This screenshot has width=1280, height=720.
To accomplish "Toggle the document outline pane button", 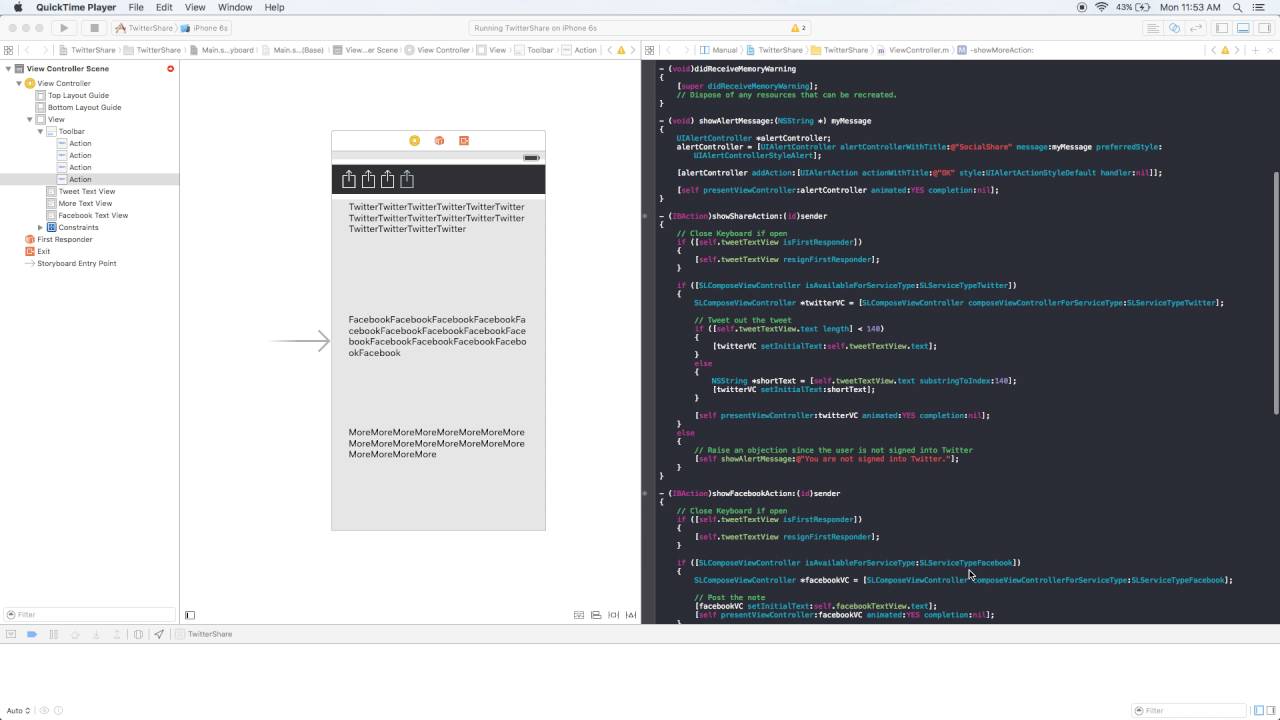I will 190,615.
